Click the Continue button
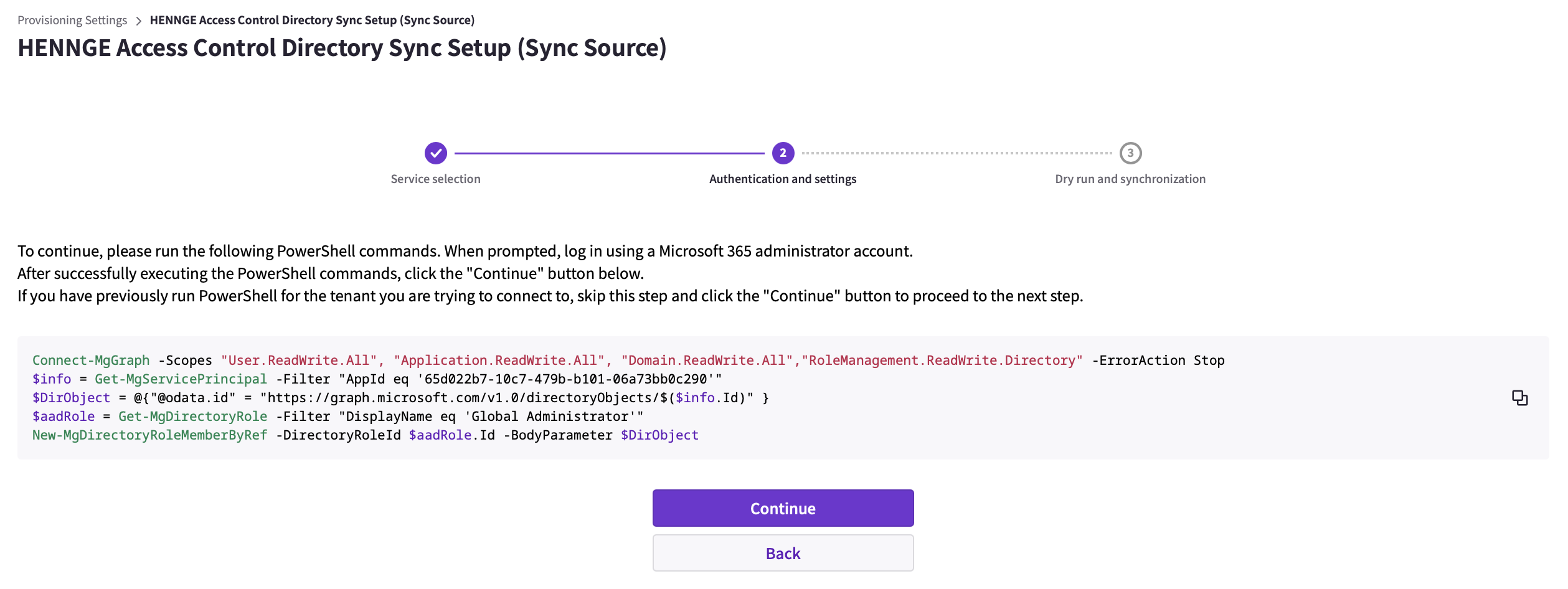 click(x=783, y=508)
